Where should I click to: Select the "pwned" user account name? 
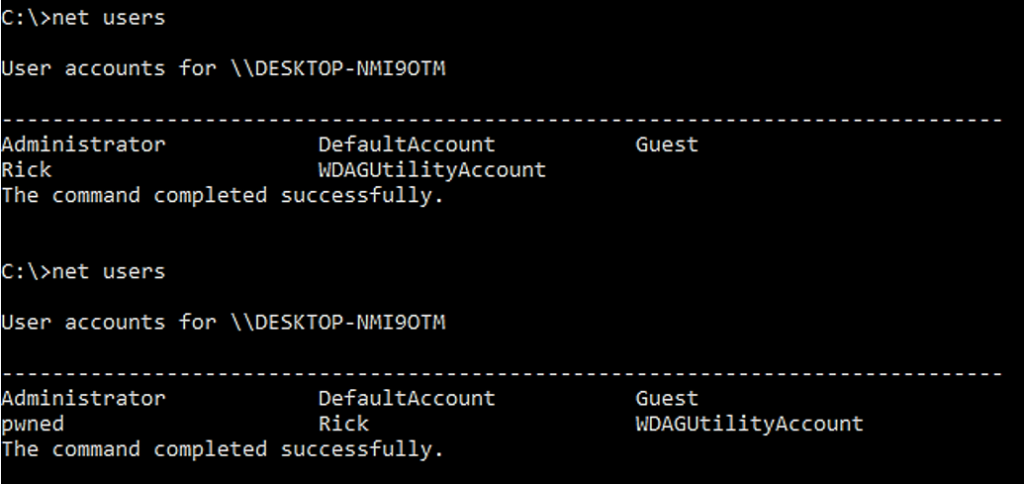tap(33, 424)
